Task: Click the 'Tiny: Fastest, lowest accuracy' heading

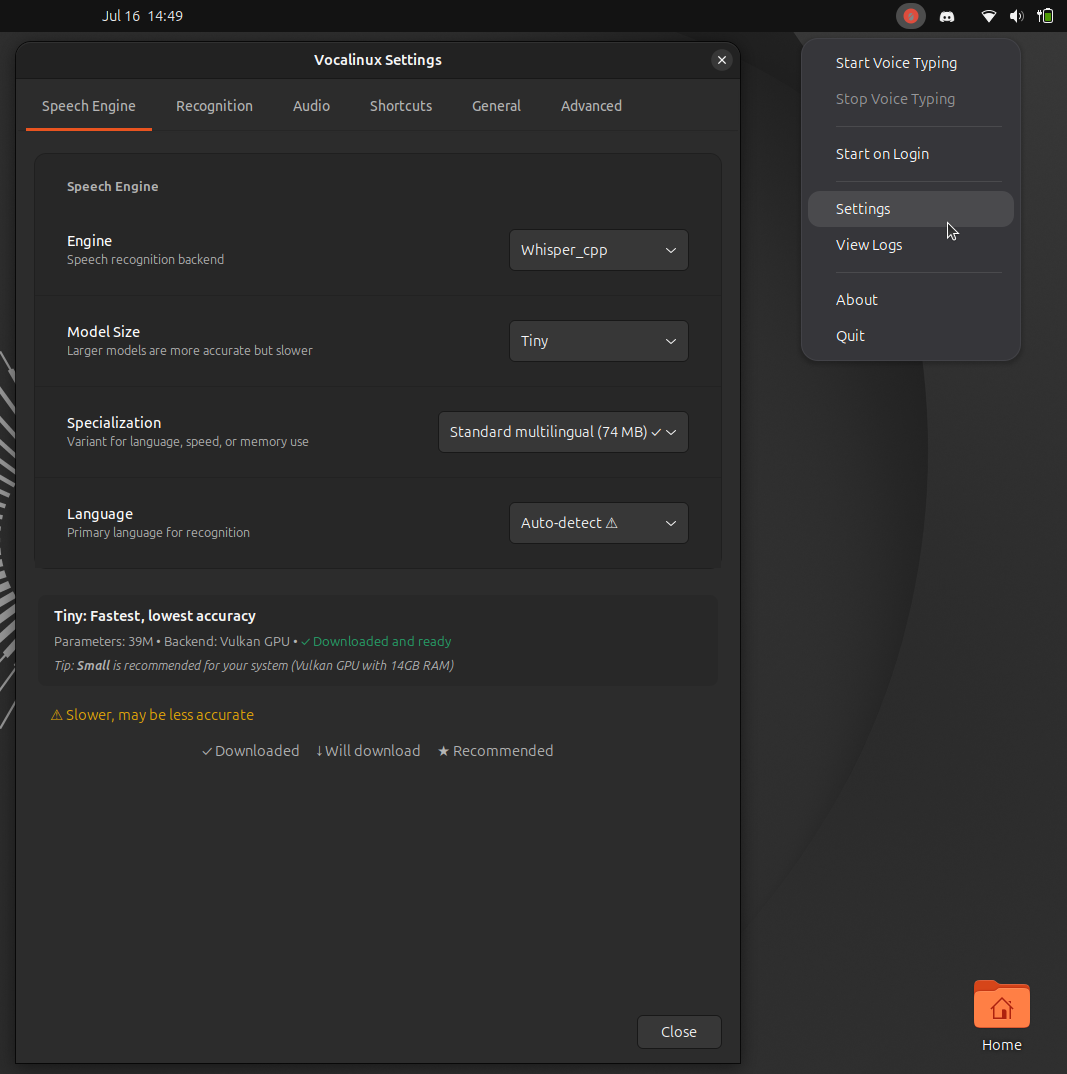Action: coord(155,616)
